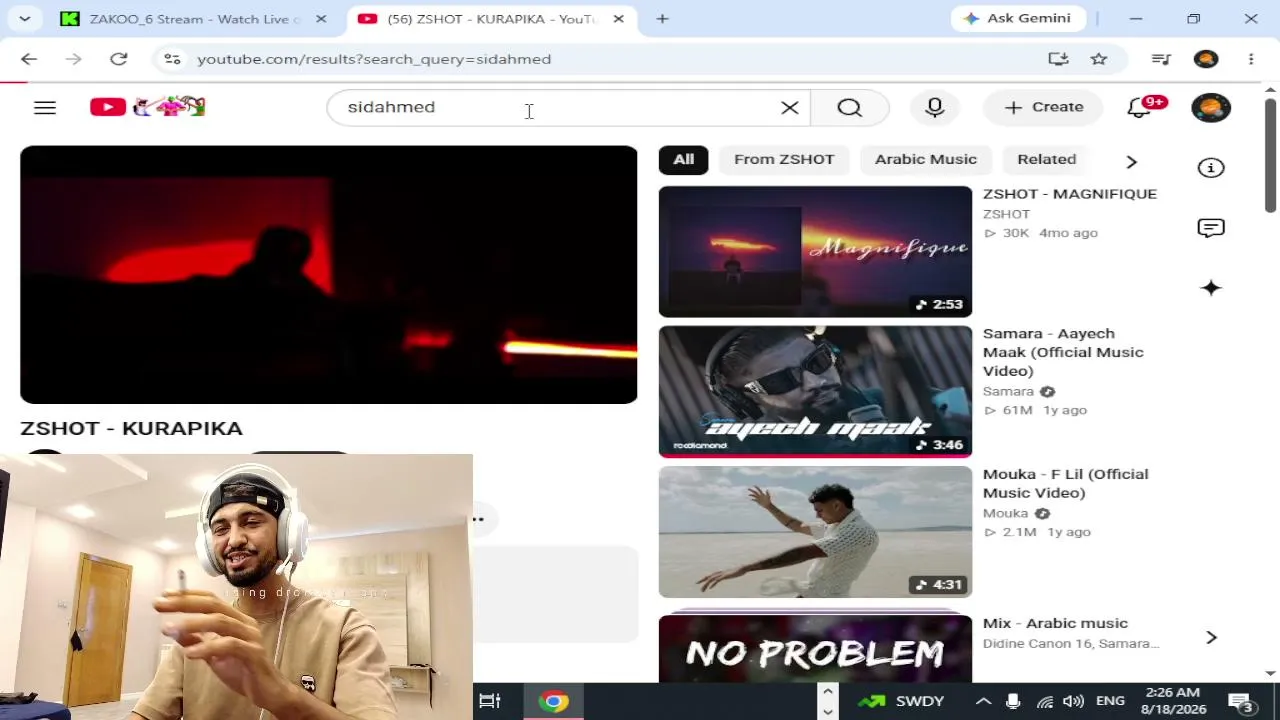This screenshot has height=720, width=1280.
Task: Open the MAGNIFIQUE video thumbnail
Action: click(x=815, y=251)
